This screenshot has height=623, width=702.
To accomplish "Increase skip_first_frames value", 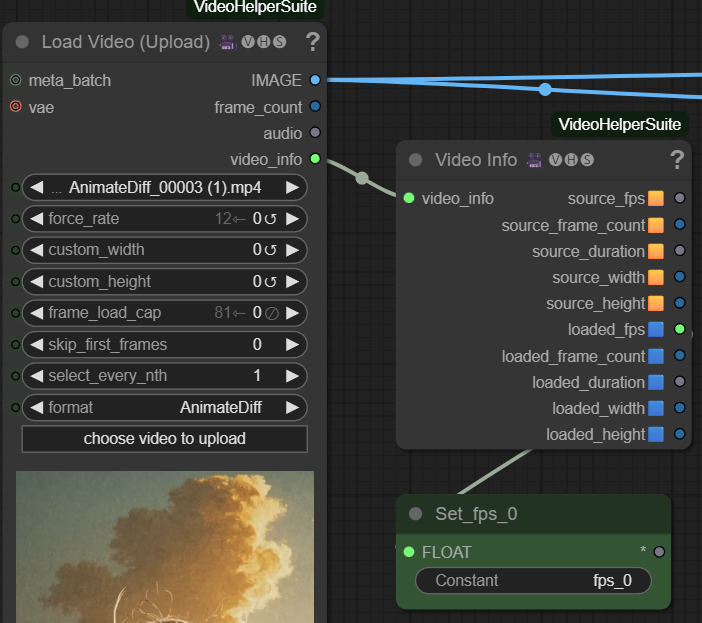I will 292,344.
